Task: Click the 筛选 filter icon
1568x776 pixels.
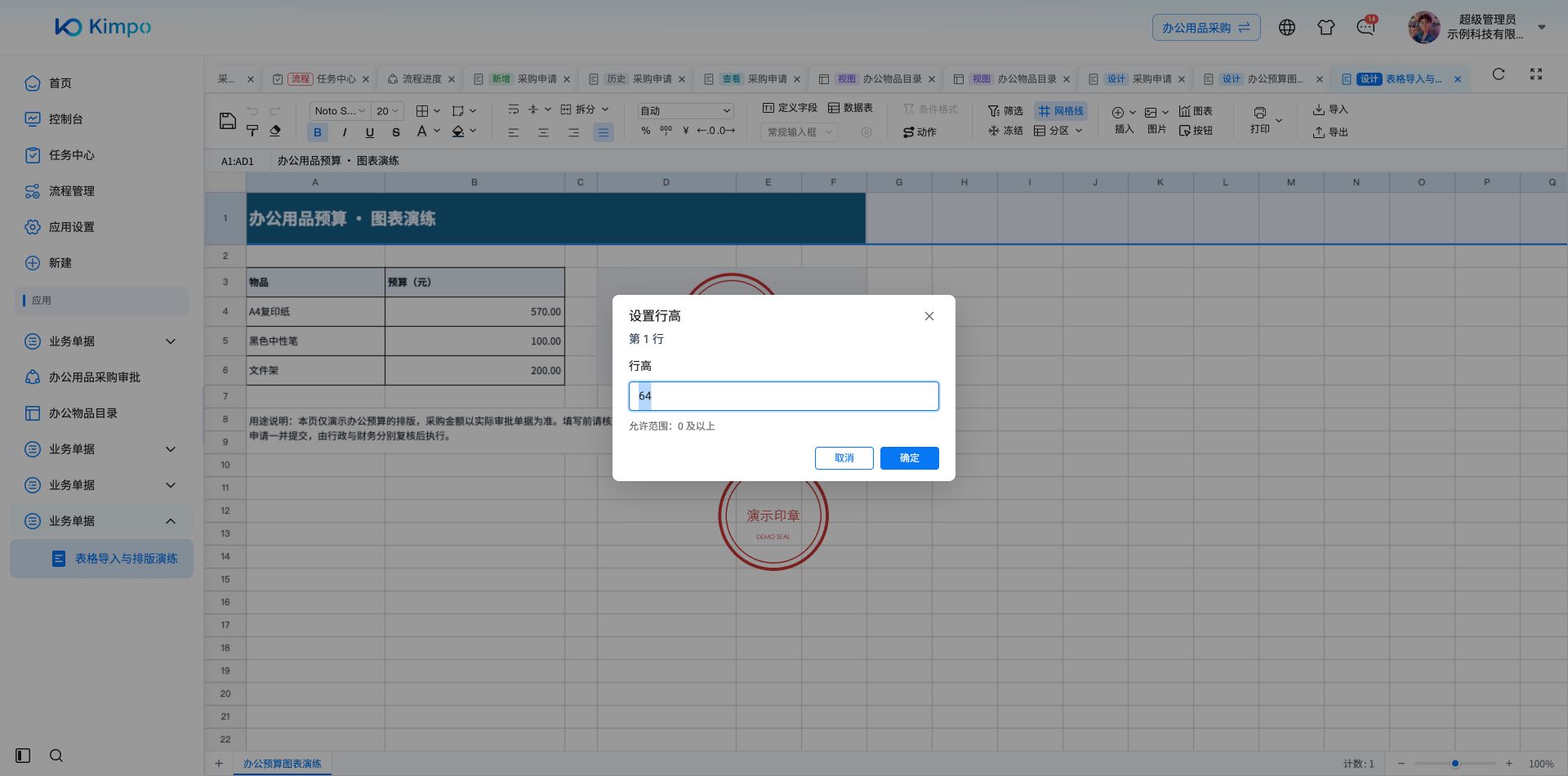Action: coord(1005,110)
